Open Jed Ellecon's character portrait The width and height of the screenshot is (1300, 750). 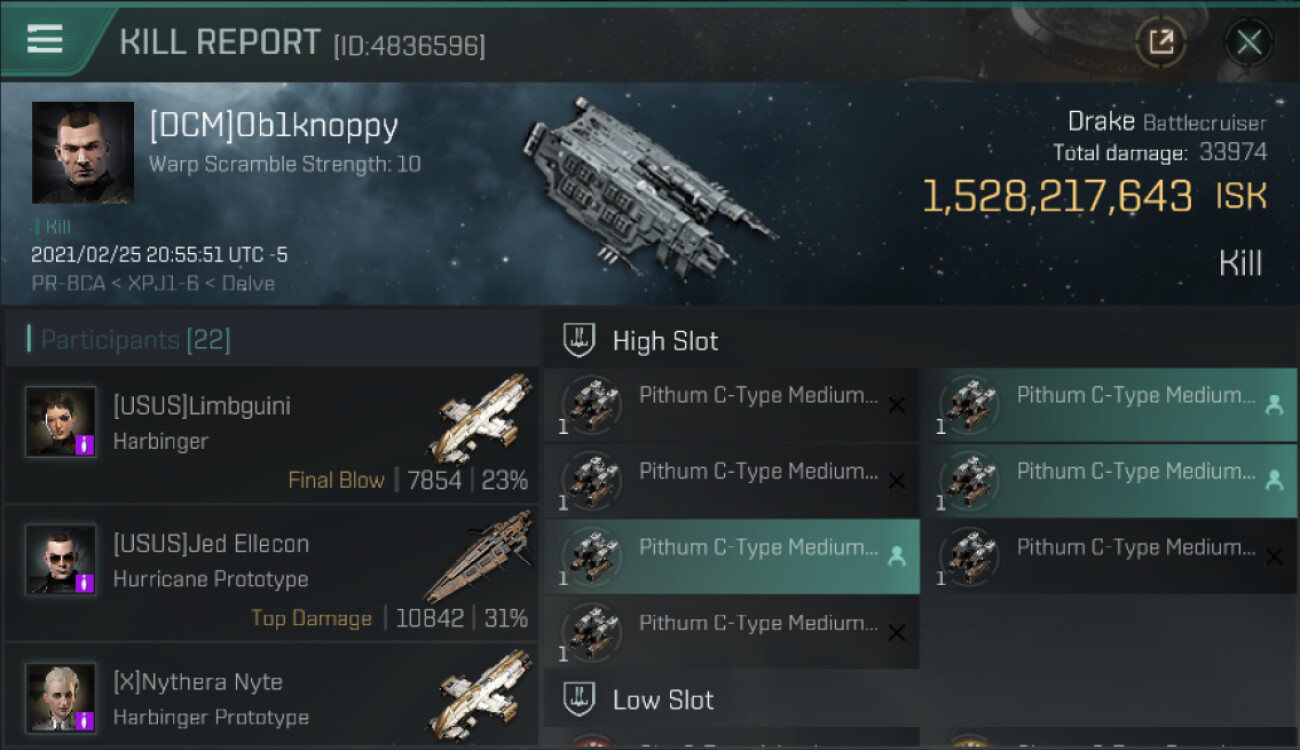click(x=60, y=558)
